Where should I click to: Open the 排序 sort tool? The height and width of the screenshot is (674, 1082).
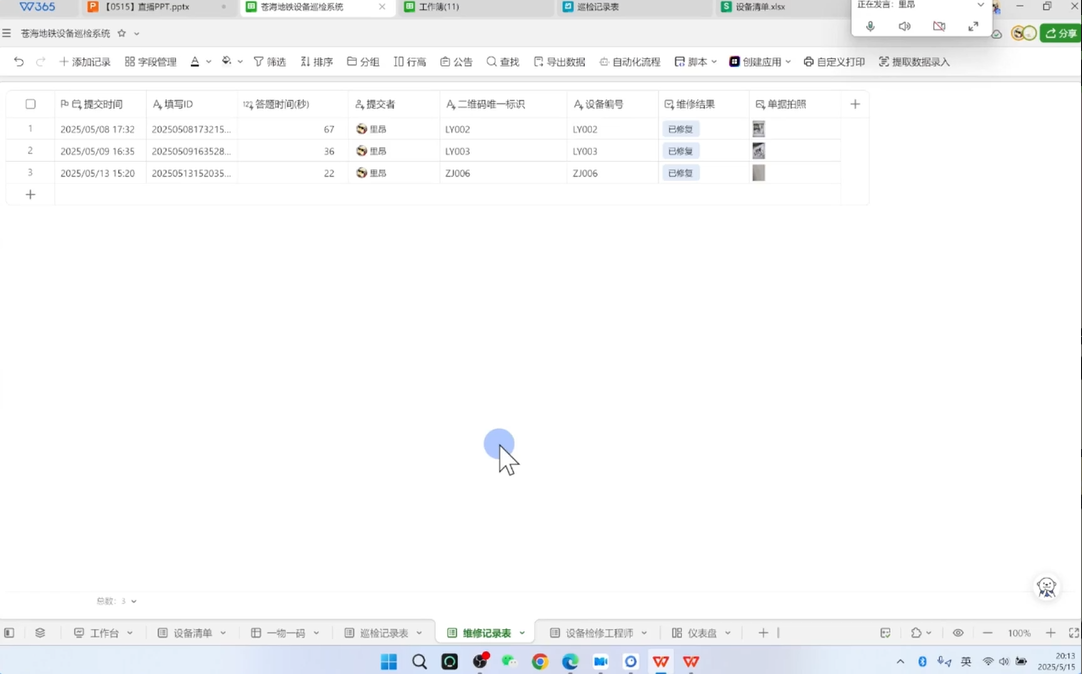point(316,62)
